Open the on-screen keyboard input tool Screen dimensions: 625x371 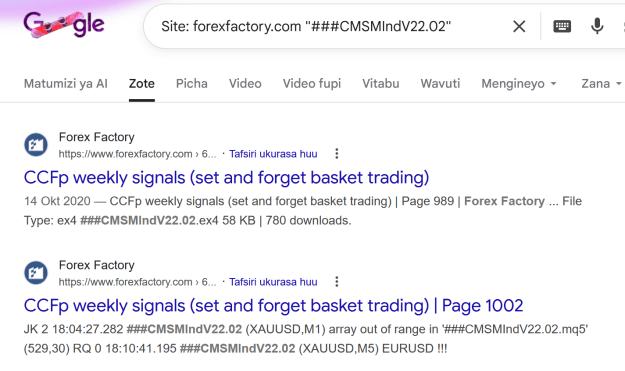562,27
